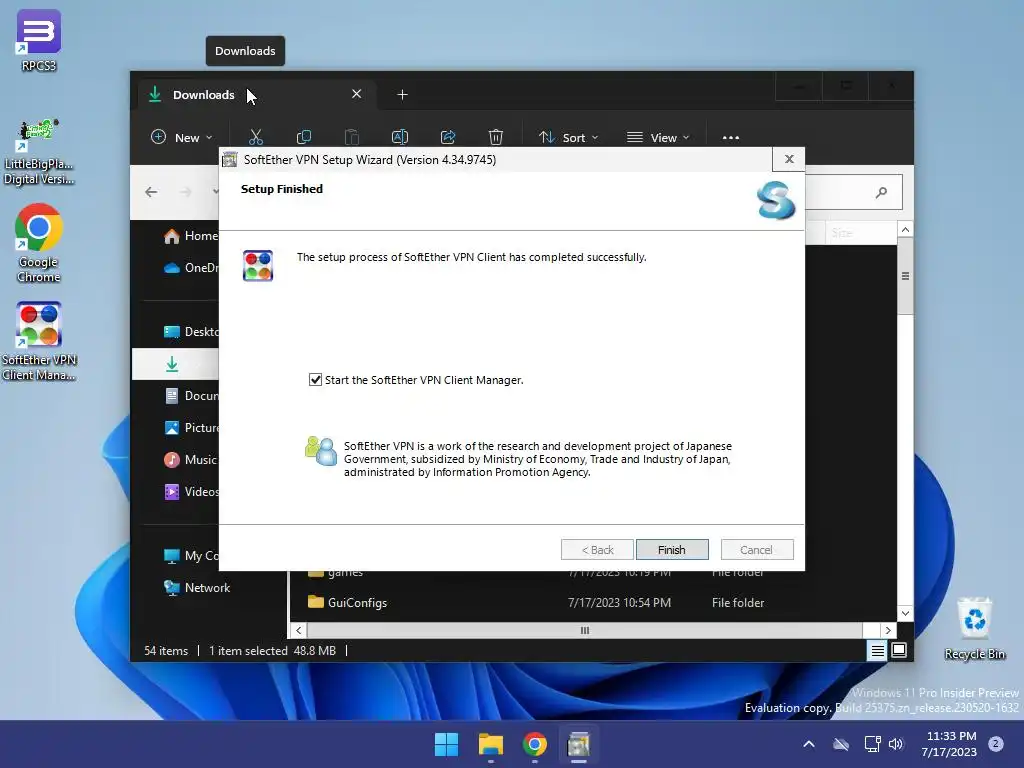
Task: Open Videos in the navigation pane
Action: click(x=191, y=492)
